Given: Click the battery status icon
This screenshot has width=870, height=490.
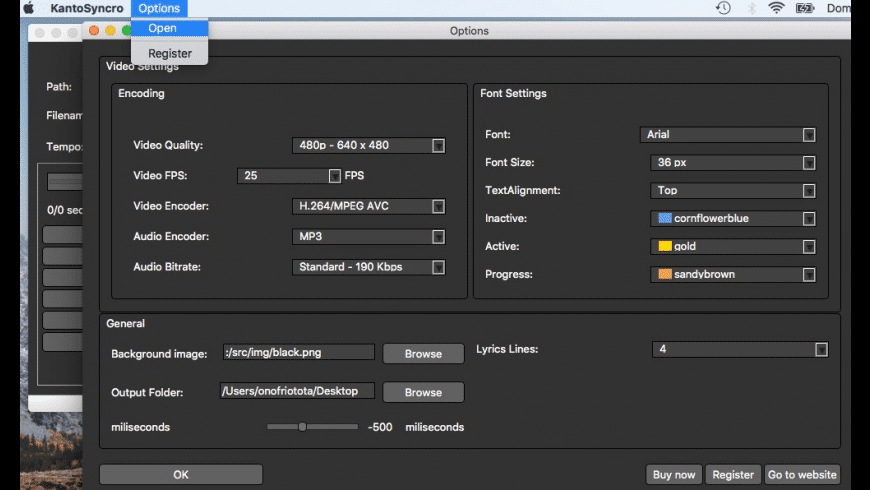Looking at the screenshot, I should (805, 8).
